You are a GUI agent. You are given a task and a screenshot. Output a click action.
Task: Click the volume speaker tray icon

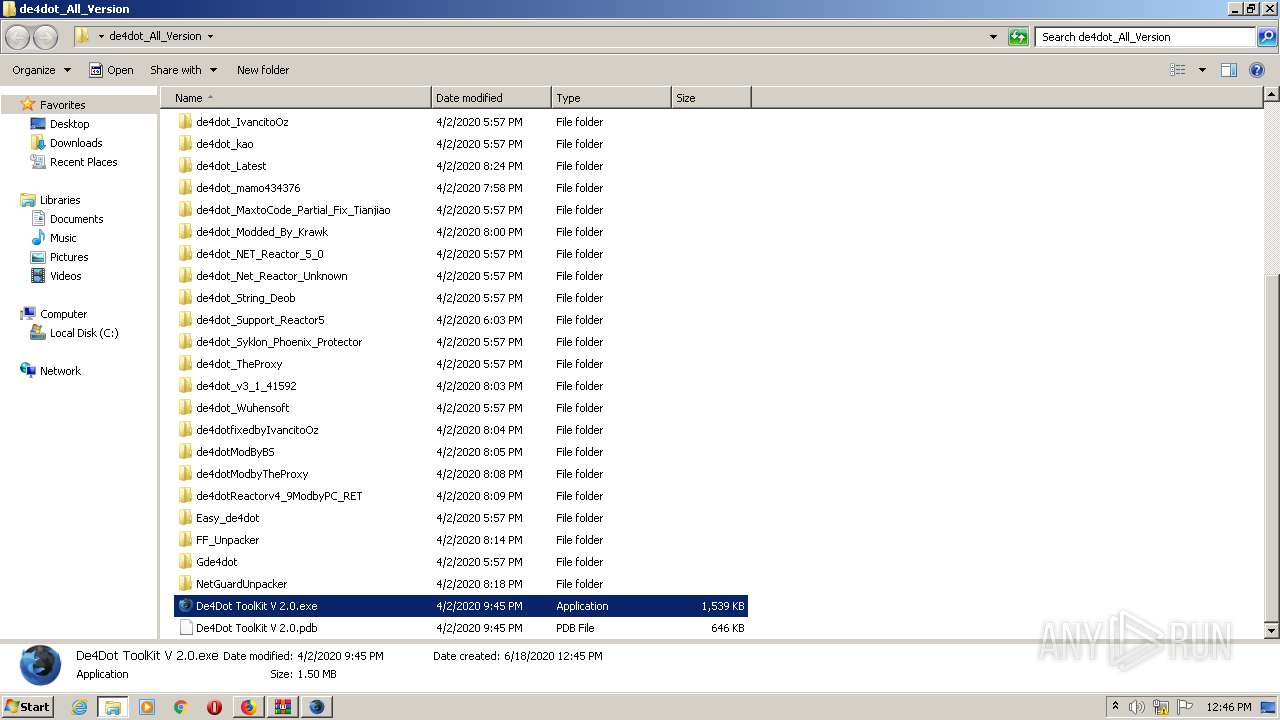pos(1137,707)
